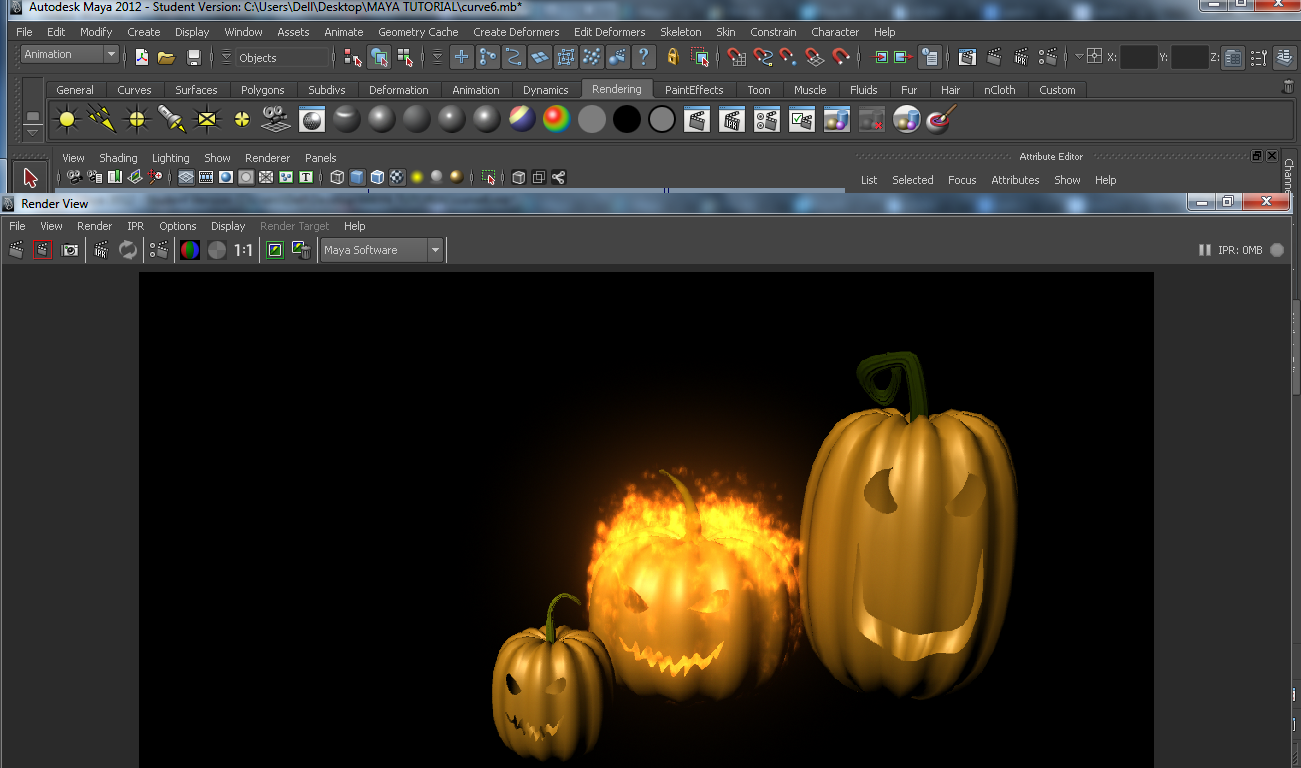Start IPR render in Render View toolbar
Image resolution: width=1301 pixels, height=768 pixels.
[x=101, y=250]
